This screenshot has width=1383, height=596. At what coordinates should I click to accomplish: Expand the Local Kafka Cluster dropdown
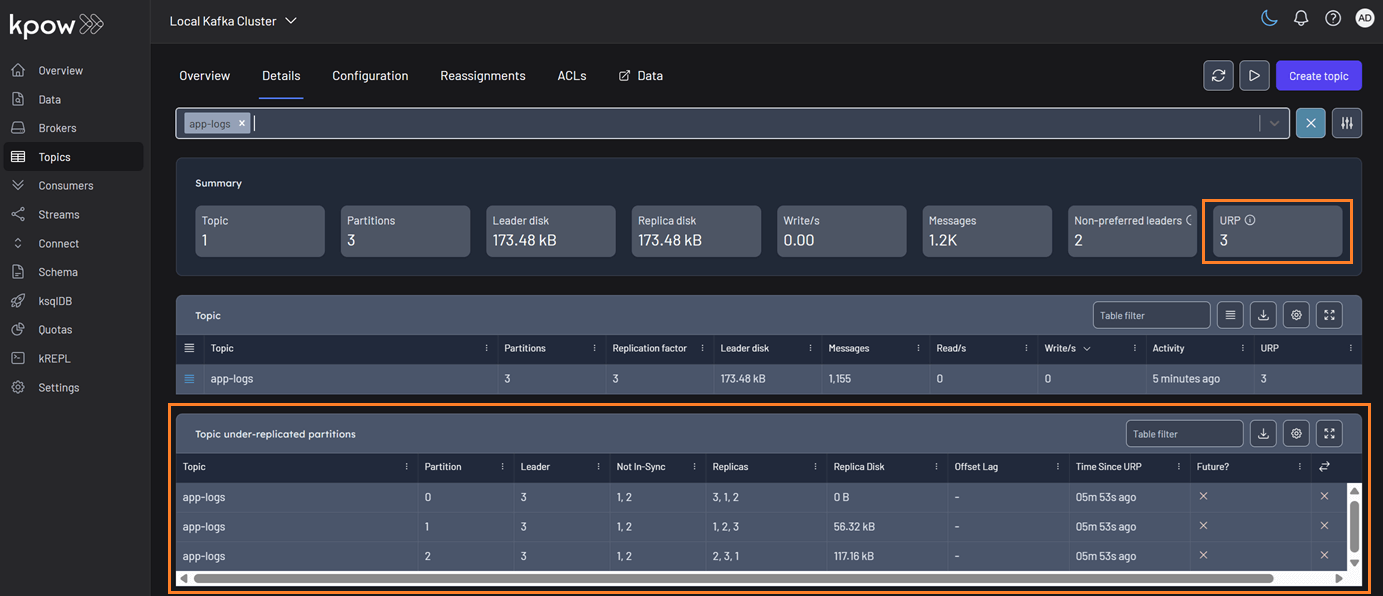pos(291,21)
